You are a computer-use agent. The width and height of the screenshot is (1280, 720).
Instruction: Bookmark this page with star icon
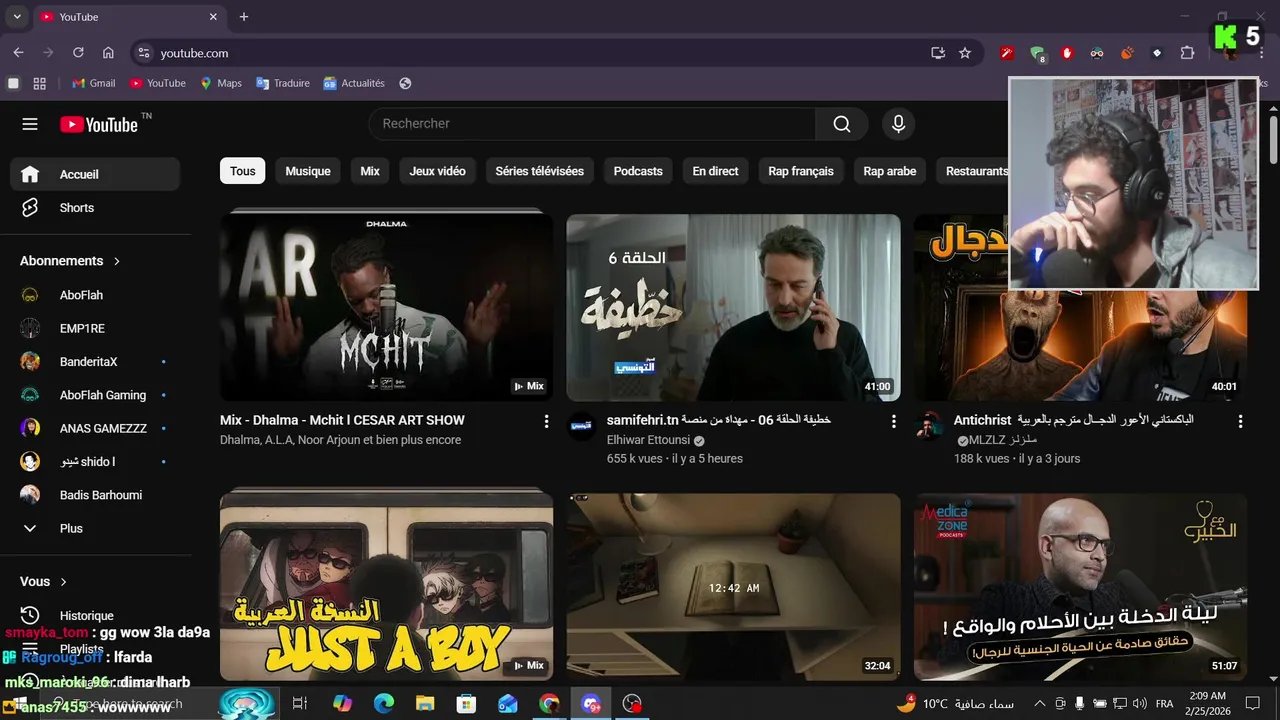pyautogui.click(x=965, y=53)
